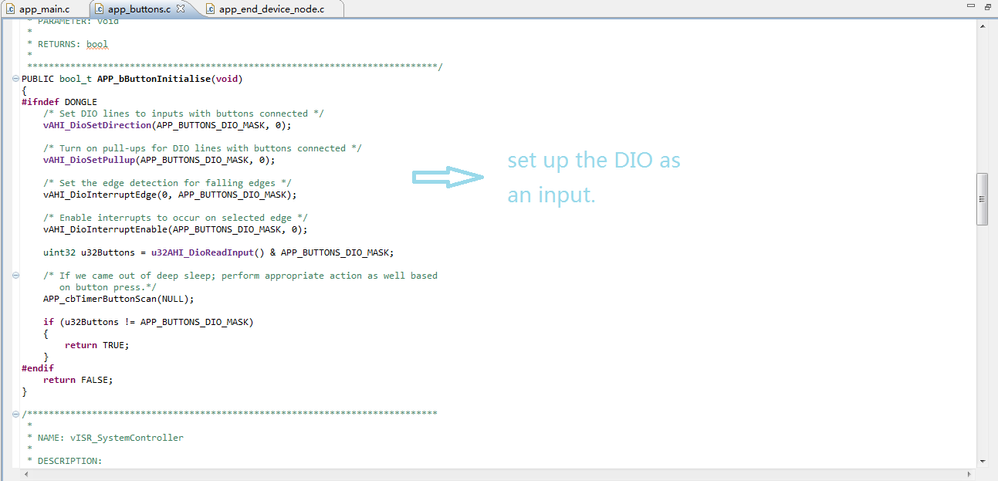Click the vAHI_DioSetDirection function call
The width and height of the screenshot is (998, 481).
(97, 125)
